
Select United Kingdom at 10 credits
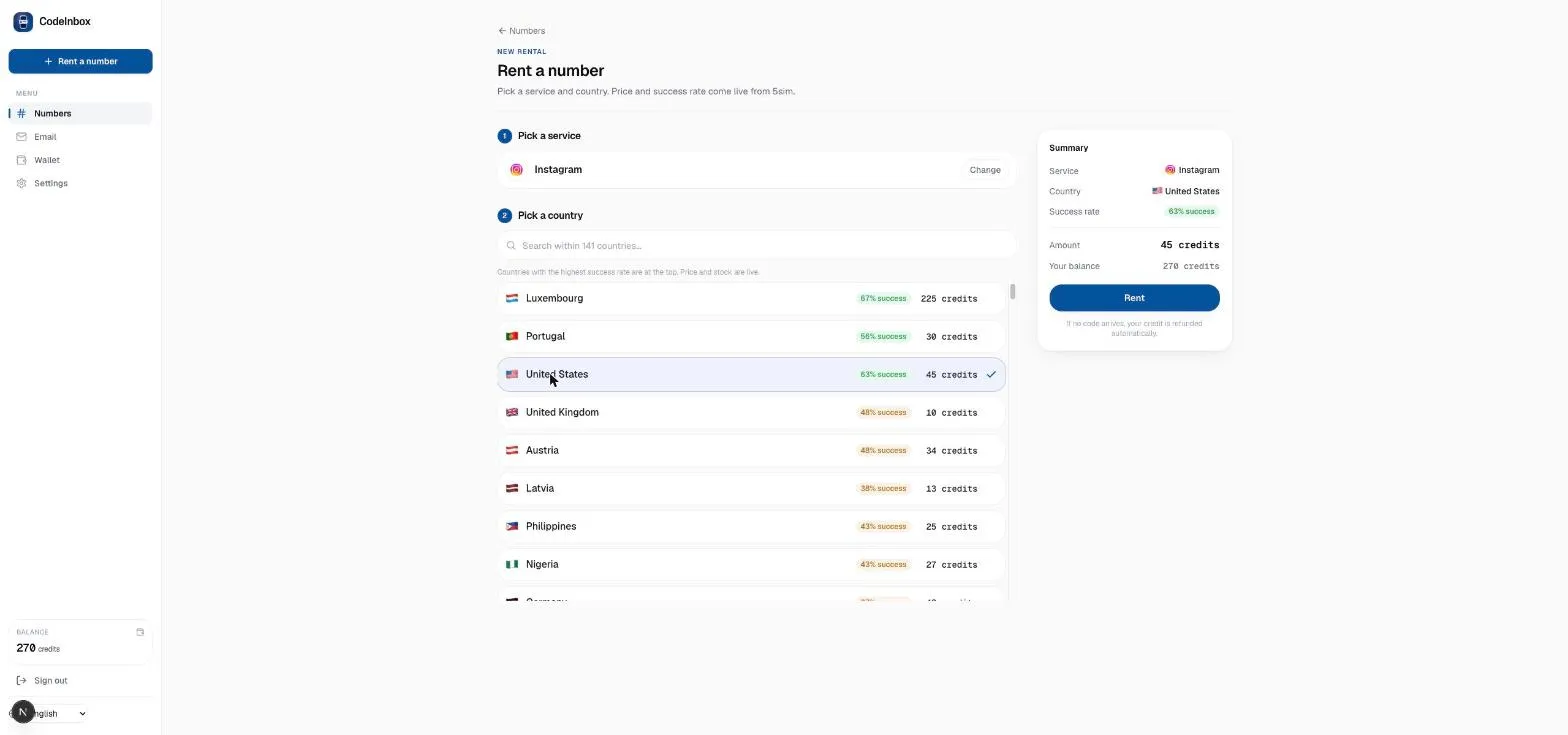click(751, 412)
